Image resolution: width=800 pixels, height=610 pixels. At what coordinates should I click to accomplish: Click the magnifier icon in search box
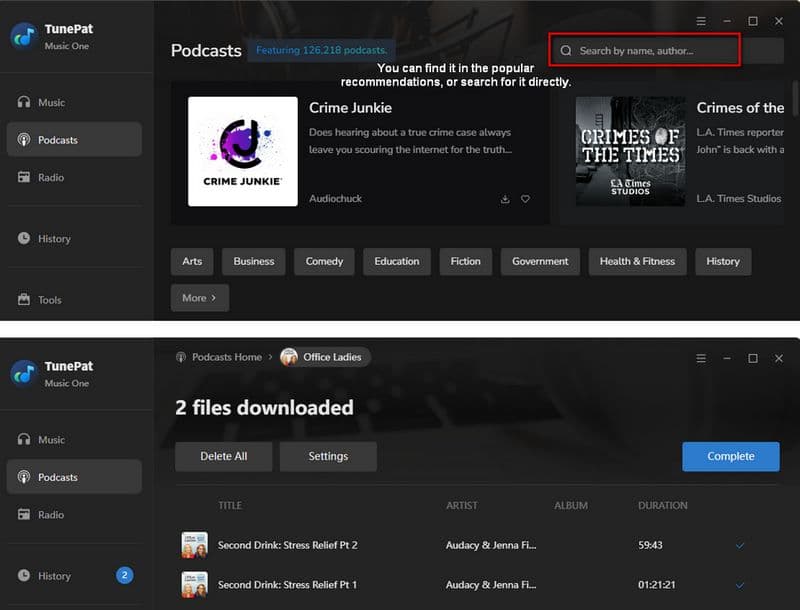click(x=566, y=50)
